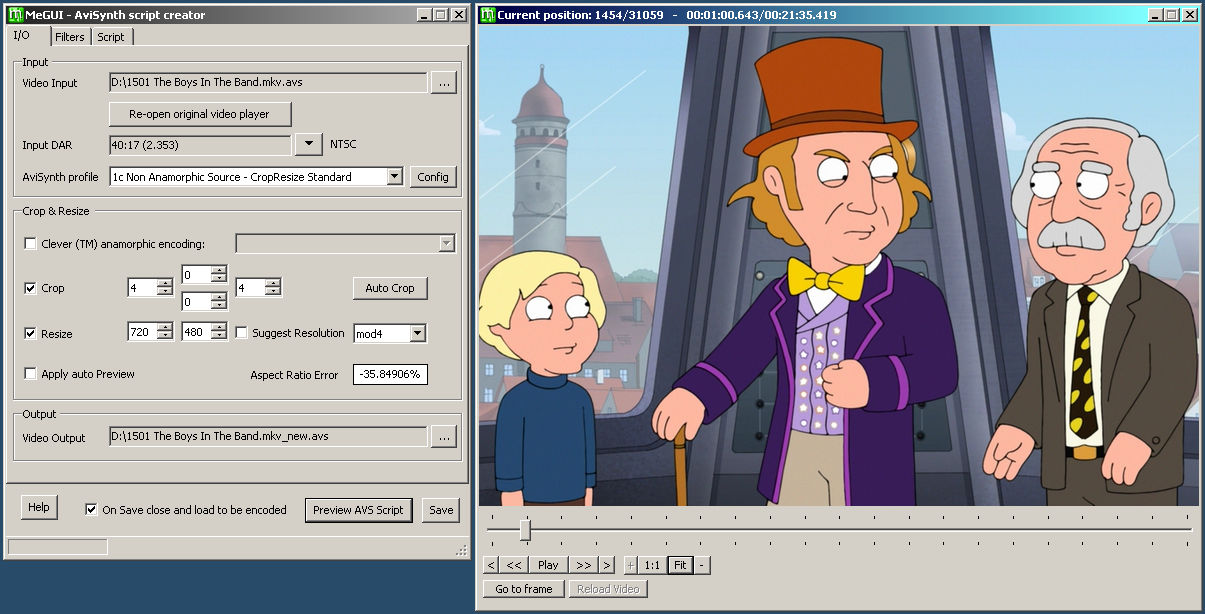Viewport: 1205px width, 614px height.
Task: Fast forward with the >> button
Action: tap(583, 565)
